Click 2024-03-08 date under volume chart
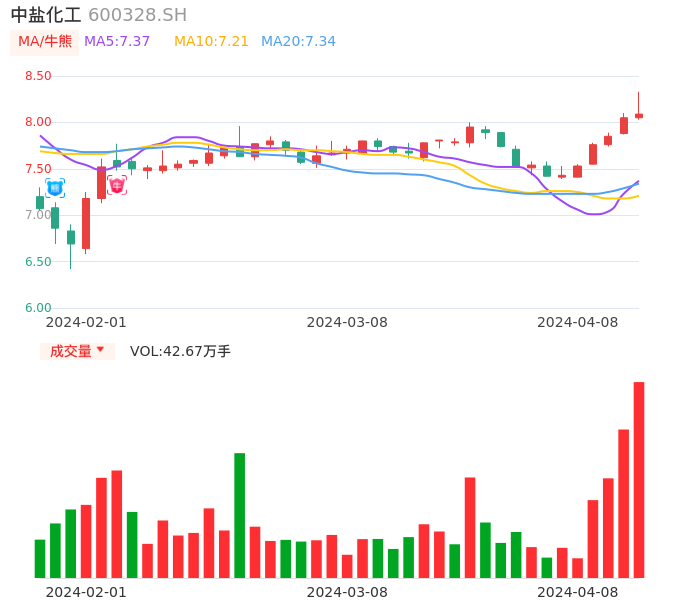The image size is (686, 606). click(x=347, y=592)
